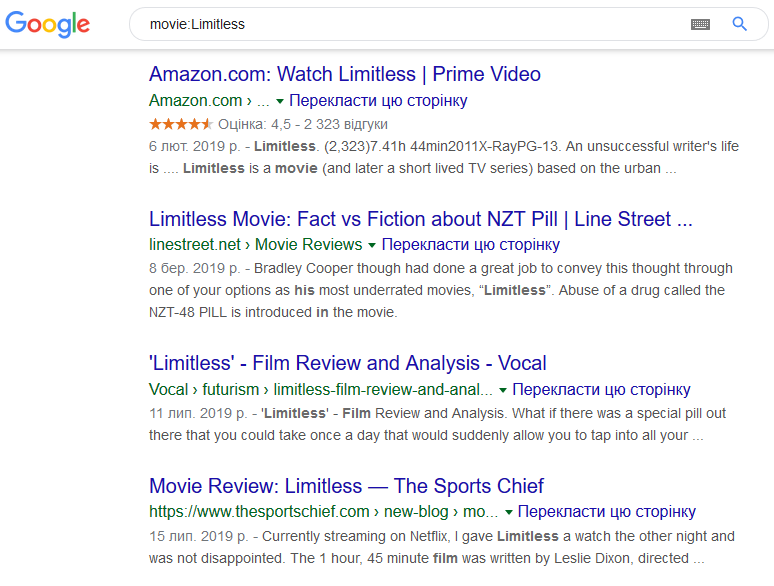This screenshot has height=586, width=774.
Task: Click the green Amazon.com breadcrumb URL
Action: (209, 100)
